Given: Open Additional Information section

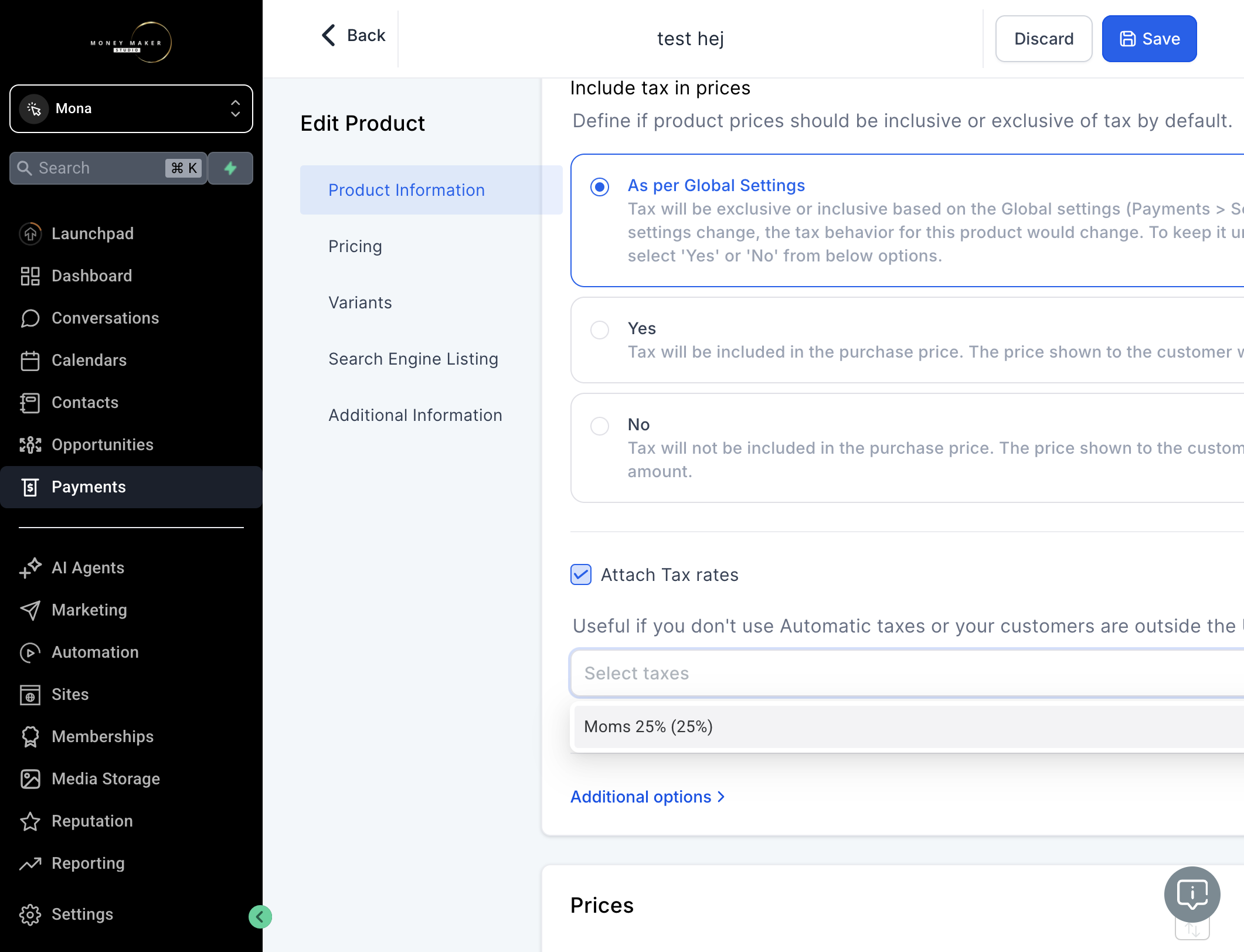Looking at the screenshot, I should pyautogui.click(x=415, y=415).
